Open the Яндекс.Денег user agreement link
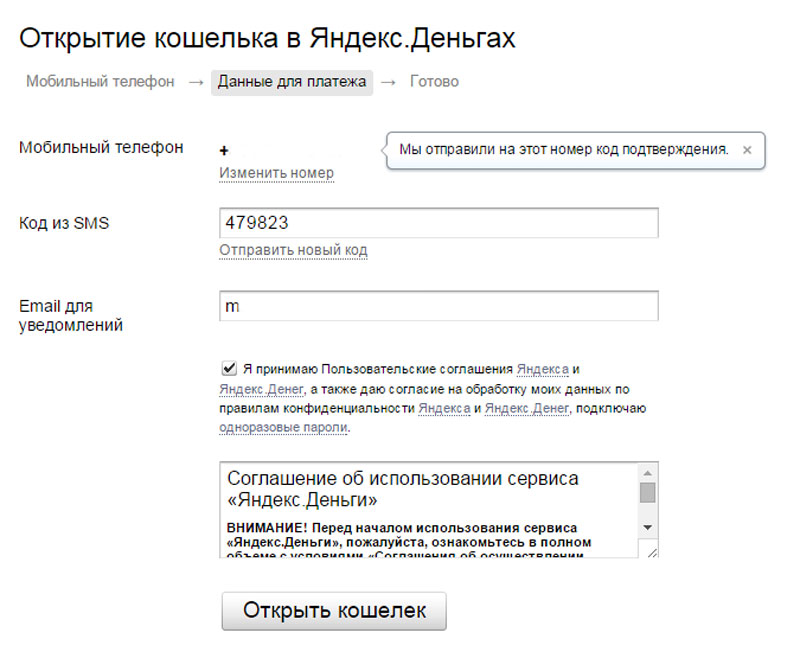The height and width of the screenshot is (658, 800). click(262, 389)
